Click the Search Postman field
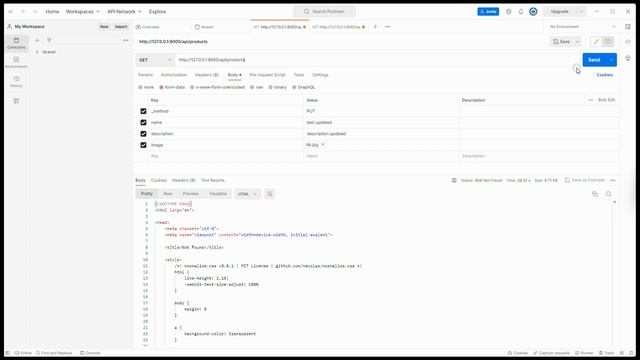Viewport: 640px width, 360px height. tap(324, 12)
